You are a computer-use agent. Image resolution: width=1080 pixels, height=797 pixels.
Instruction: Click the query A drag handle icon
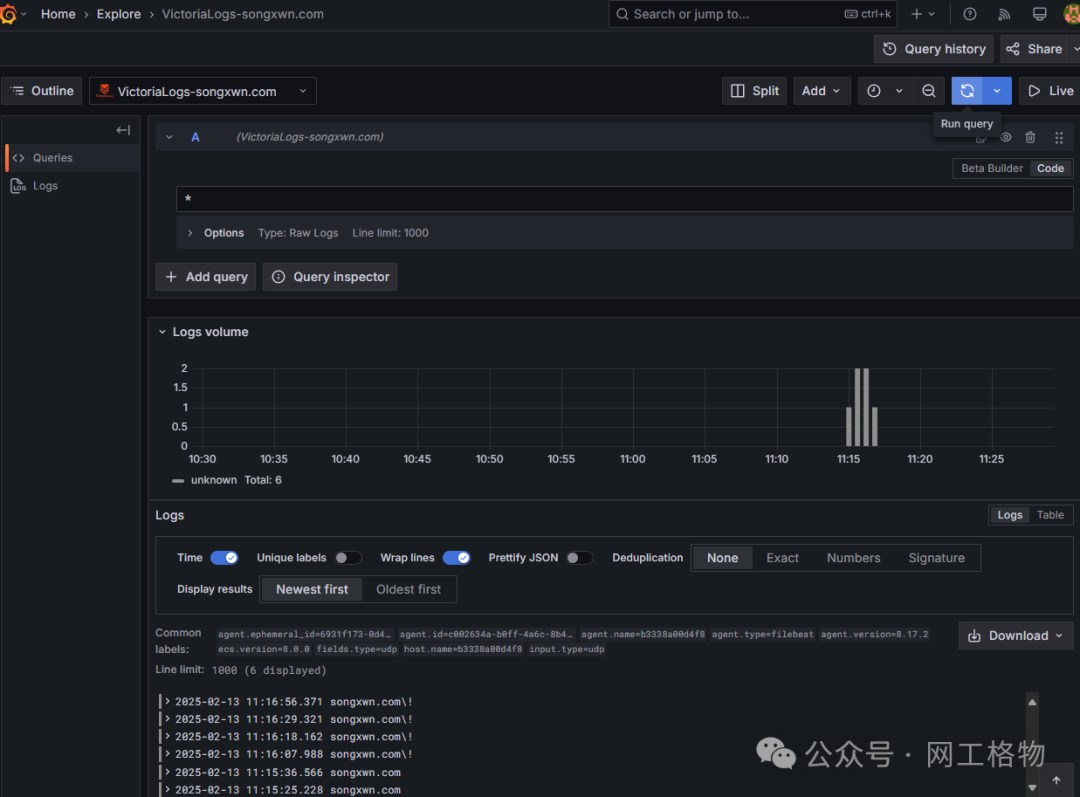point(1059,138)
